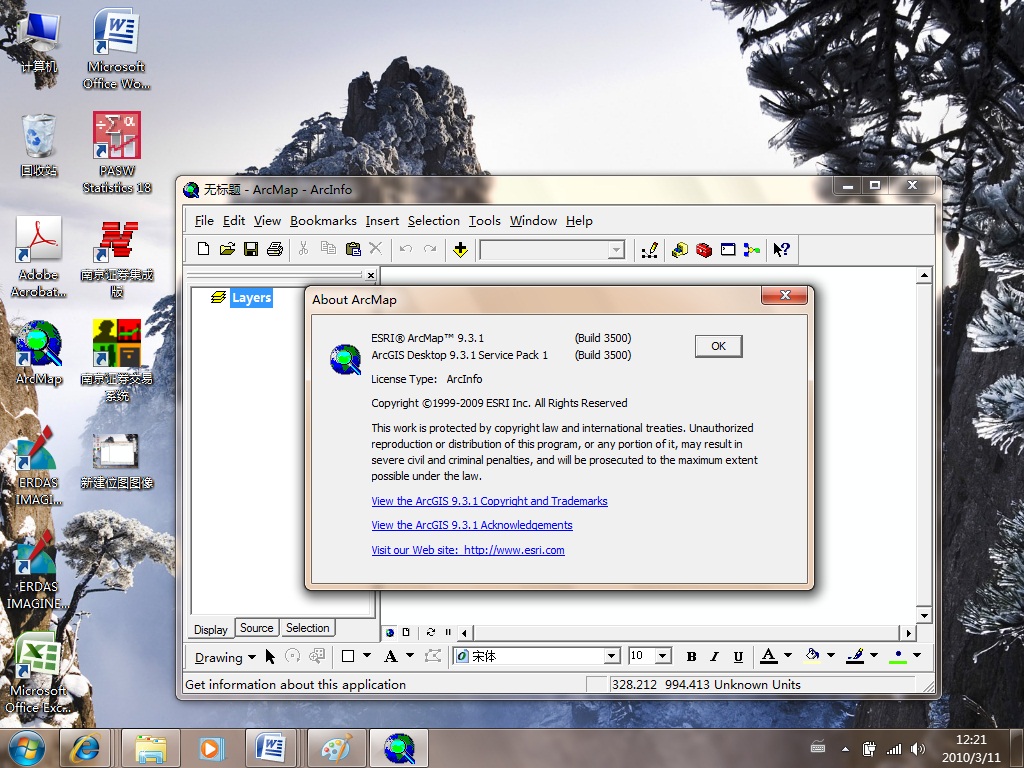The width and height of the screenshot is (1024, 768).
Task: Click OK in About ArcMap dialog
Action: click(718, 346)
